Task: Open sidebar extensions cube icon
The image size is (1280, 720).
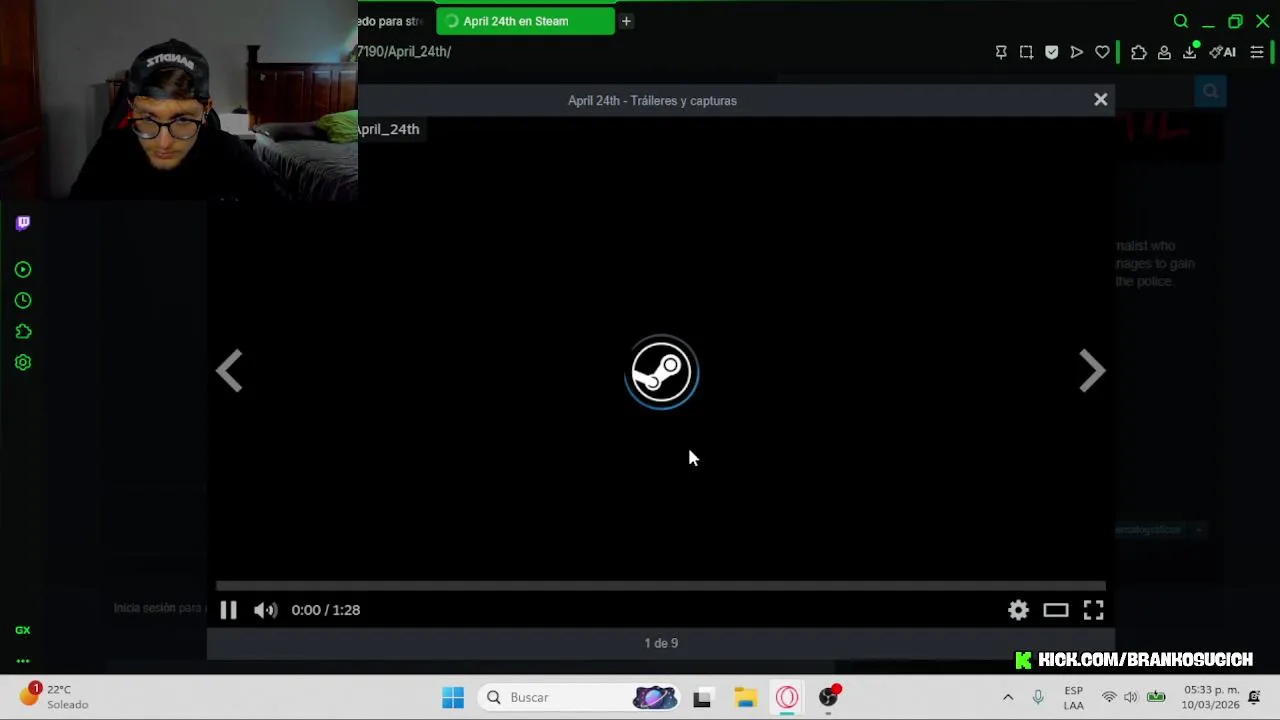Action: (x=23, y=332)
